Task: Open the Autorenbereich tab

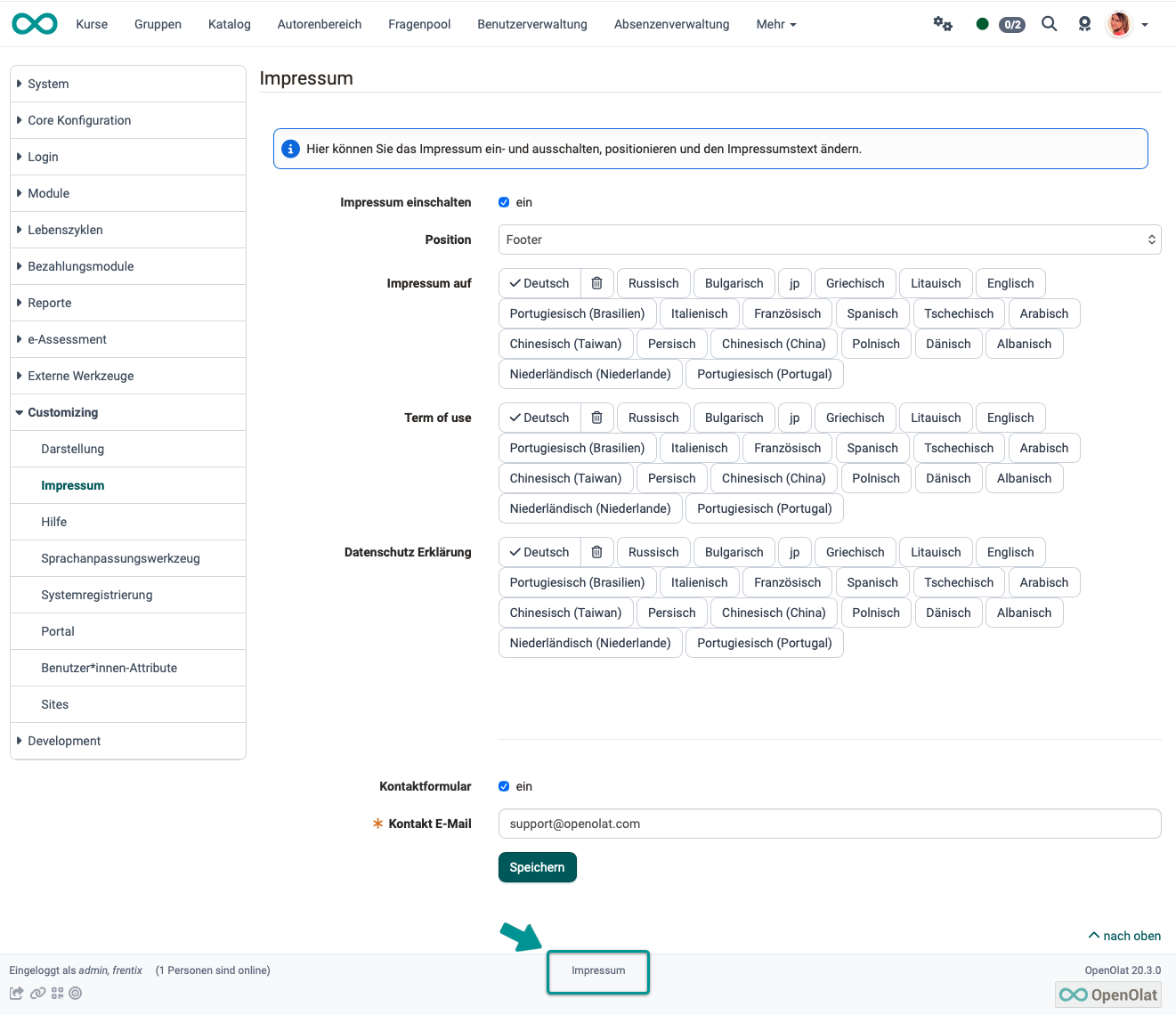Action: pyautogui.click(x=319, y=24)
